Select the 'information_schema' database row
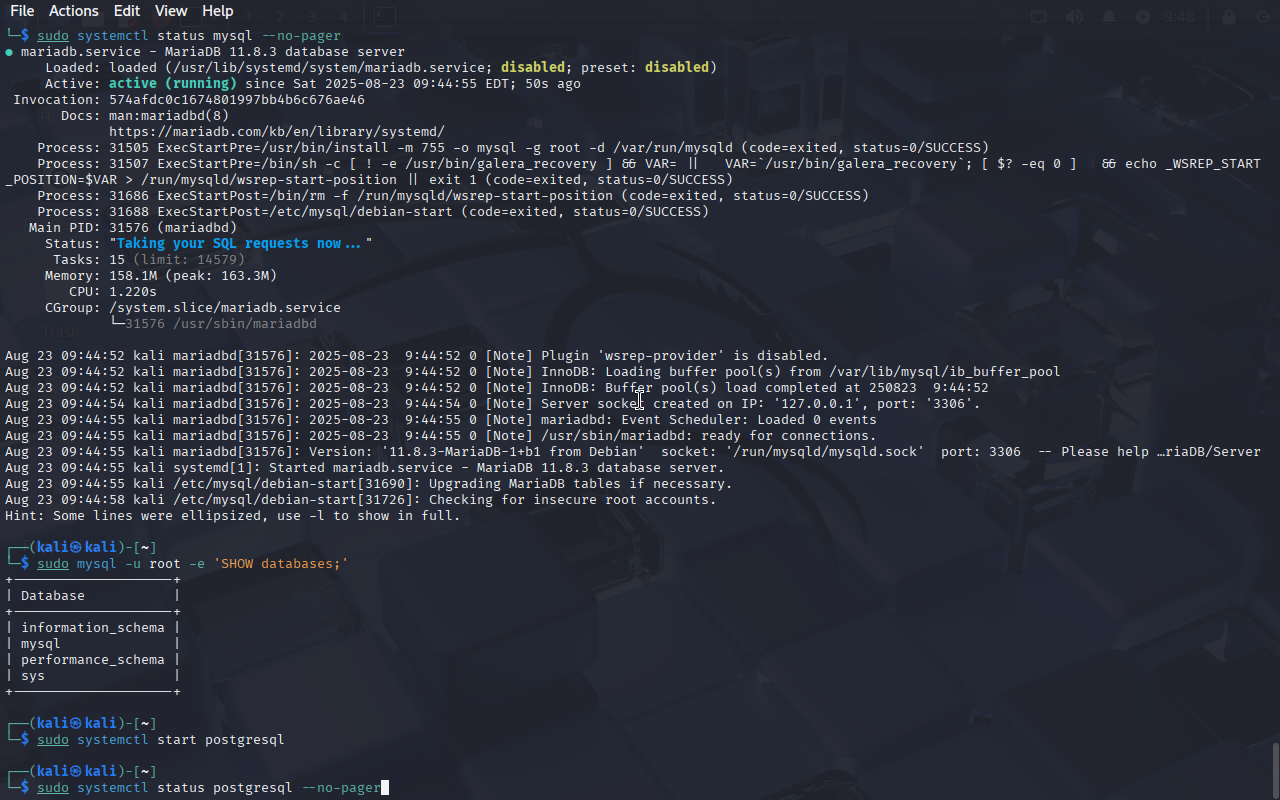 pyautogui.click(x=93, y=628)
